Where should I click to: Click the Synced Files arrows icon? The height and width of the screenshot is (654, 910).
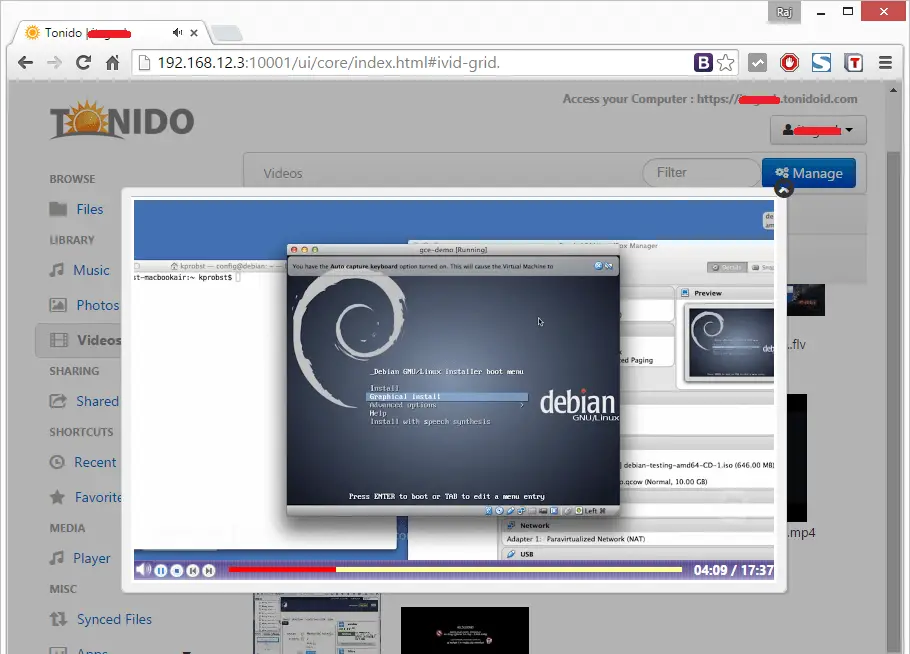(x=58, y=619)
